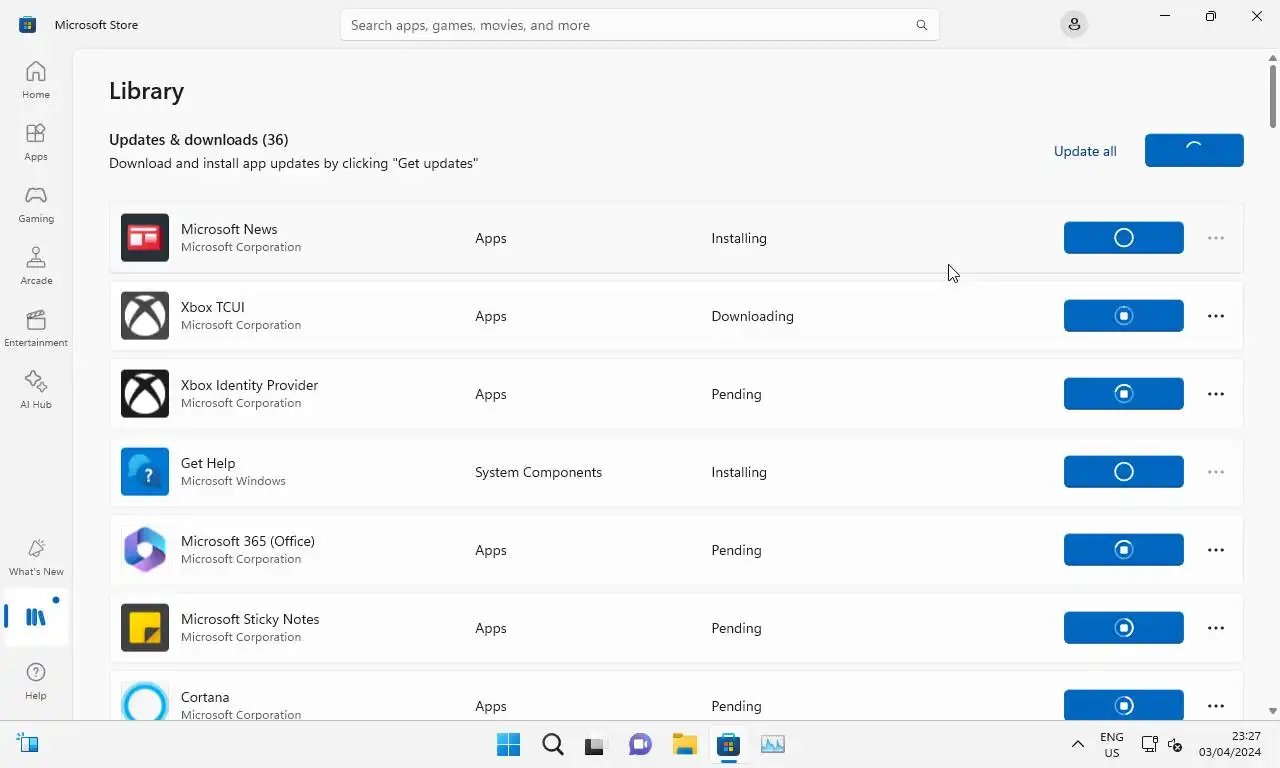Show hidden system tray icons

coord(1077,744)
